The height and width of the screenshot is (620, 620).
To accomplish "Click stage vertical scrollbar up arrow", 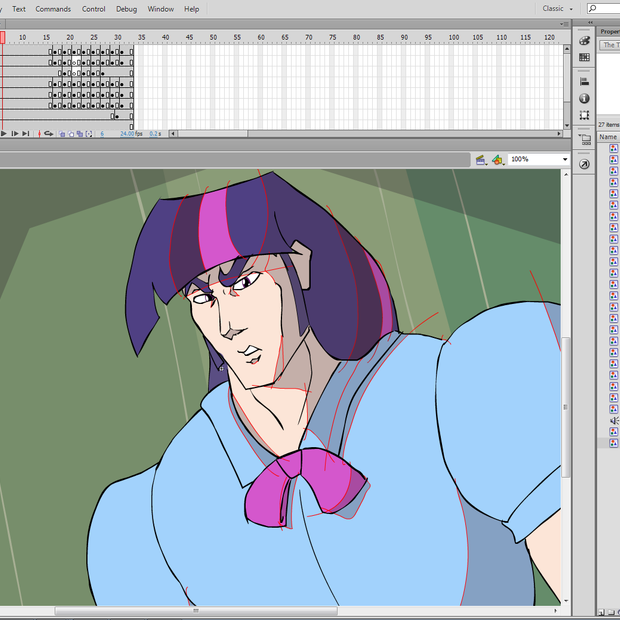I will point(565,174).
